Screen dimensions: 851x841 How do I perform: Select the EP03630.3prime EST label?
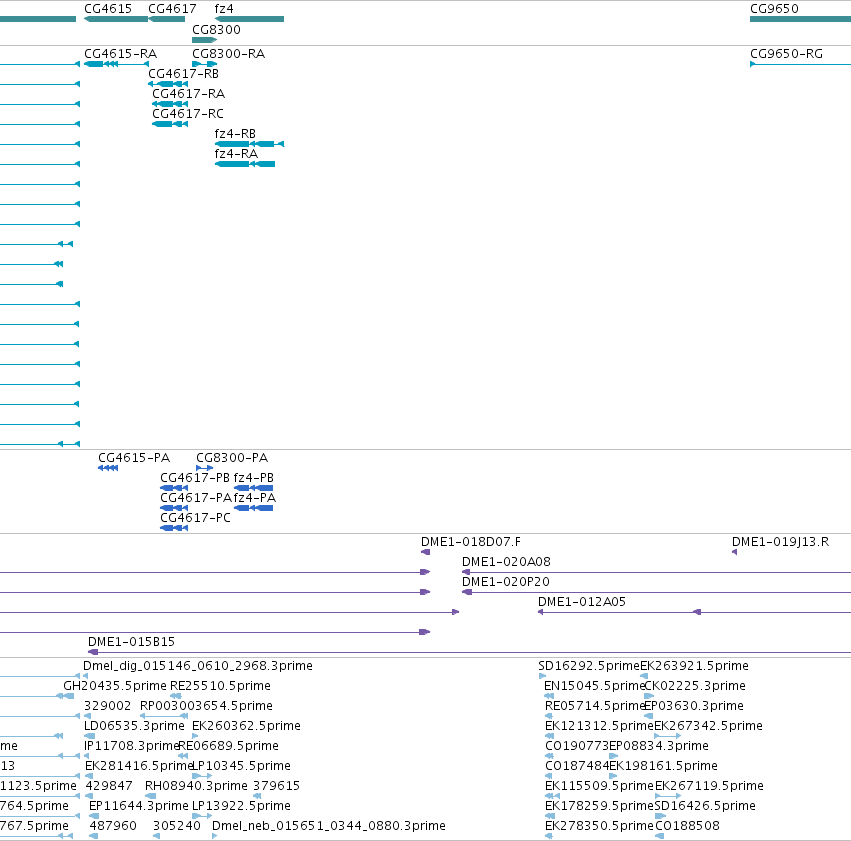pos(694,706)
